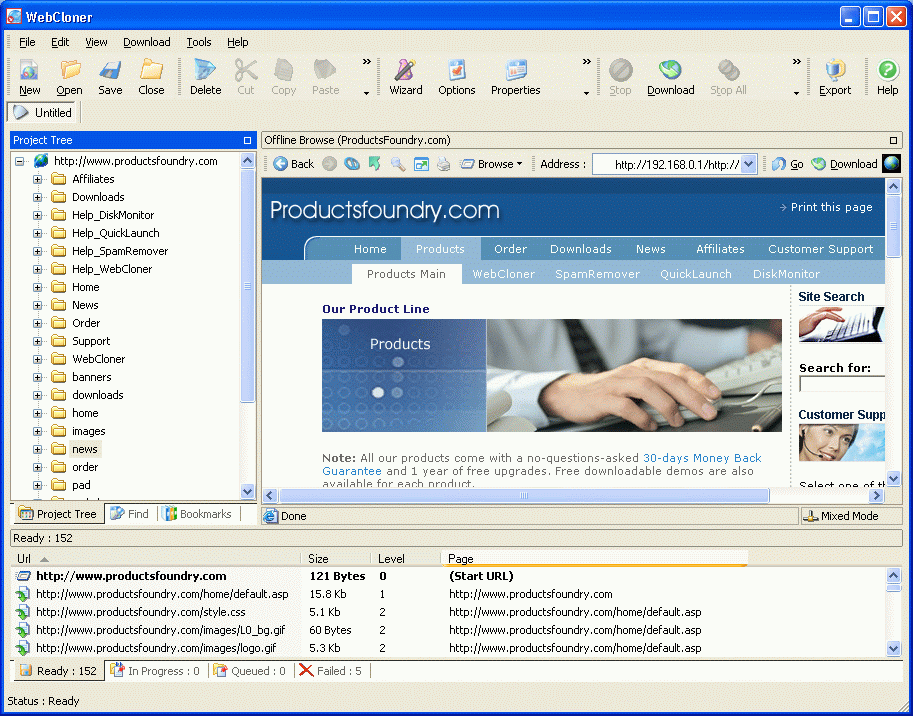Select the style.css row in download list
The height and width of the screenshot is (716, 913).
(448, 612)
